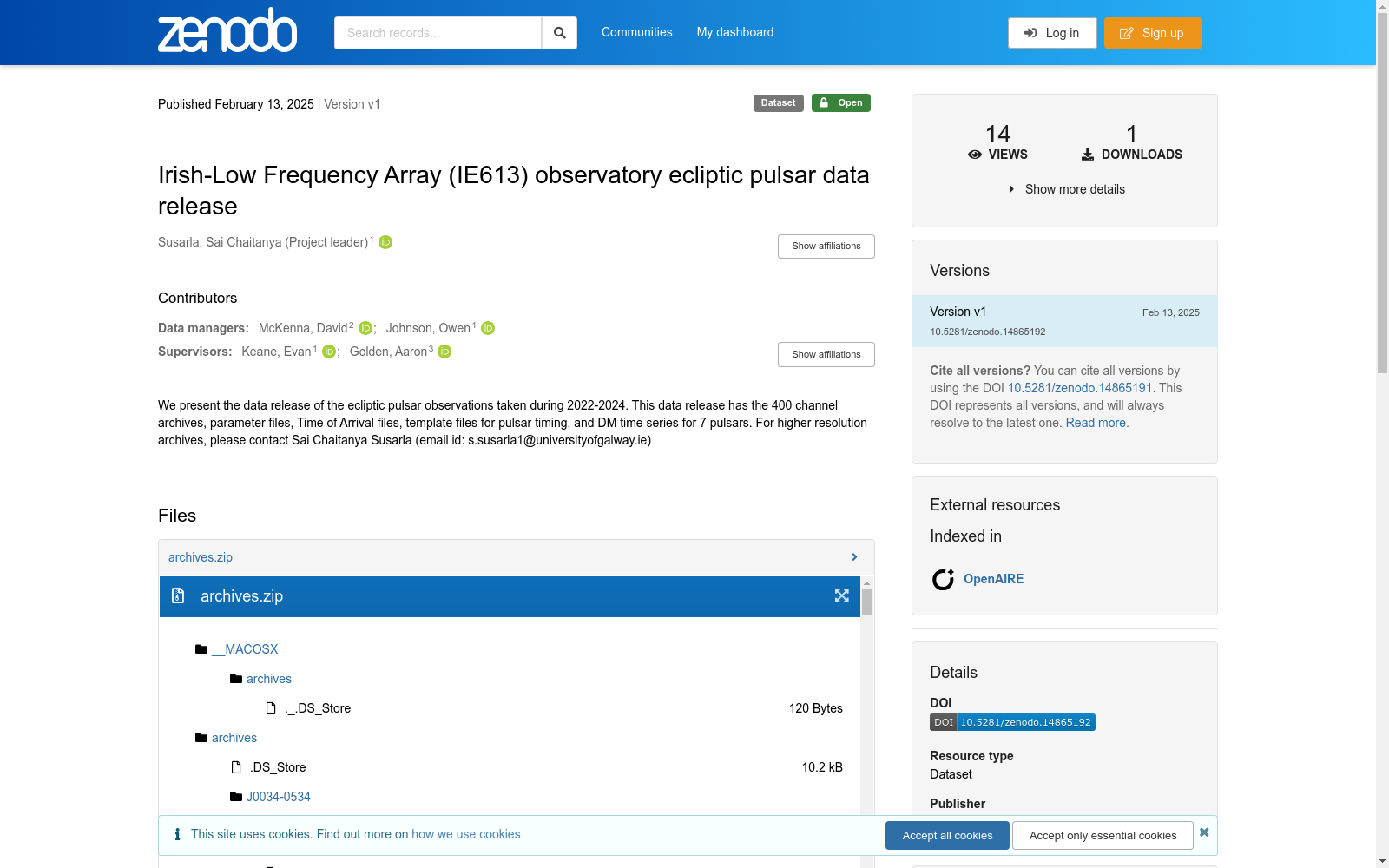This screenshot has width=1389, height=868.
Task: Open the __MACOSX folder in tree
Action: 245,649
